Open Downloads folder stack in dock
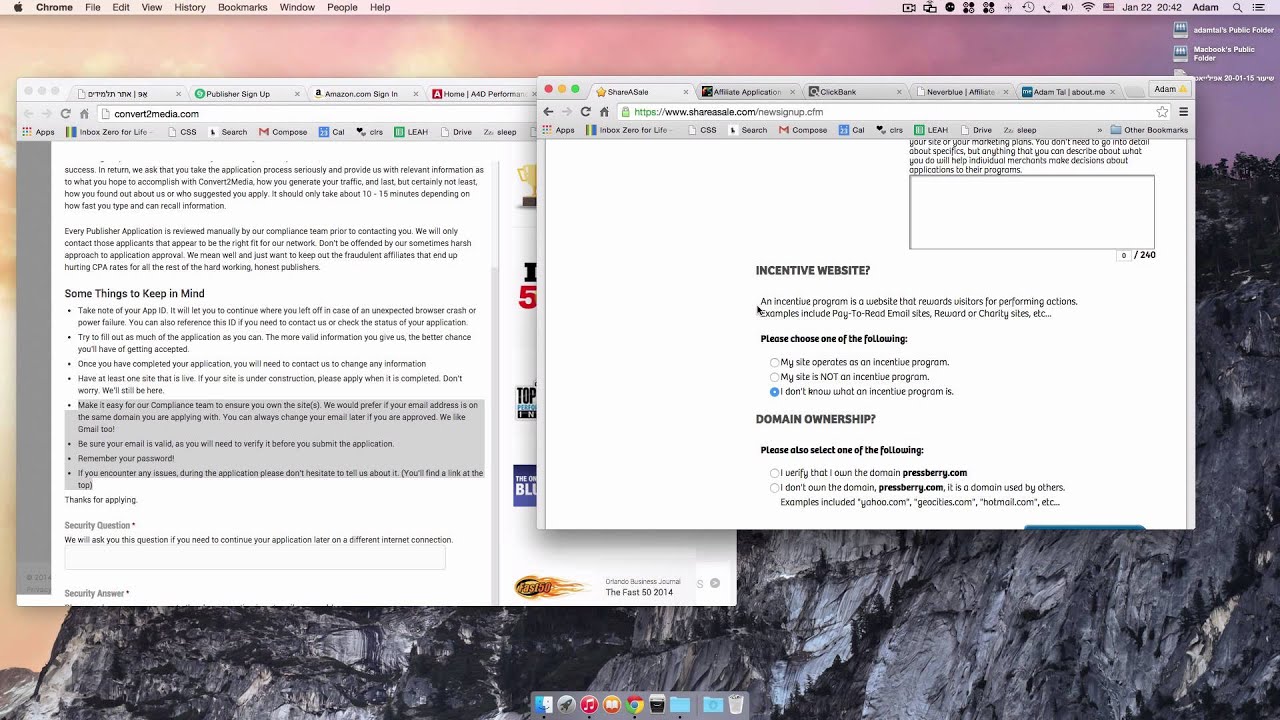Image resolution: width=1280 pixels, height=720 pixels. click(712, 705)
